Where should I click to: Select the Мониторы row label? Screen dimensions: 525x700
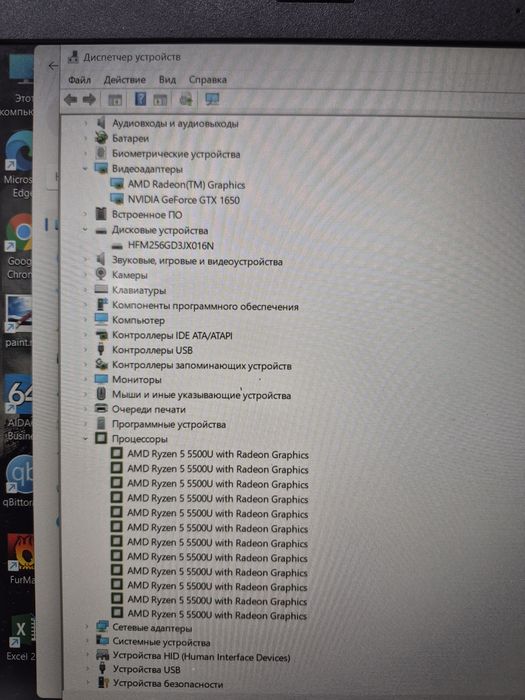point(137,380)
